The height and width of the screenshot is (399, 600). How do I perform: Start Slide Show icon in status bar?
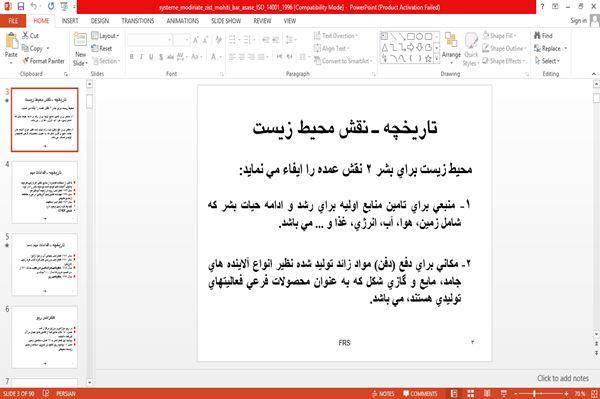504,394
